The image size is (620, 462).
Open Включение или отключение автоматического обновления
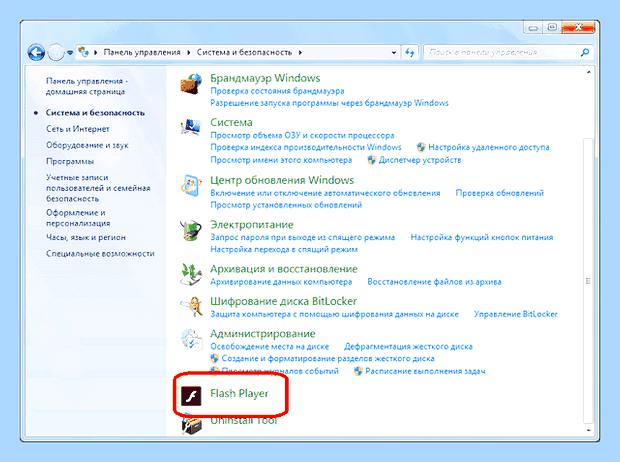(x=325, y=193)
